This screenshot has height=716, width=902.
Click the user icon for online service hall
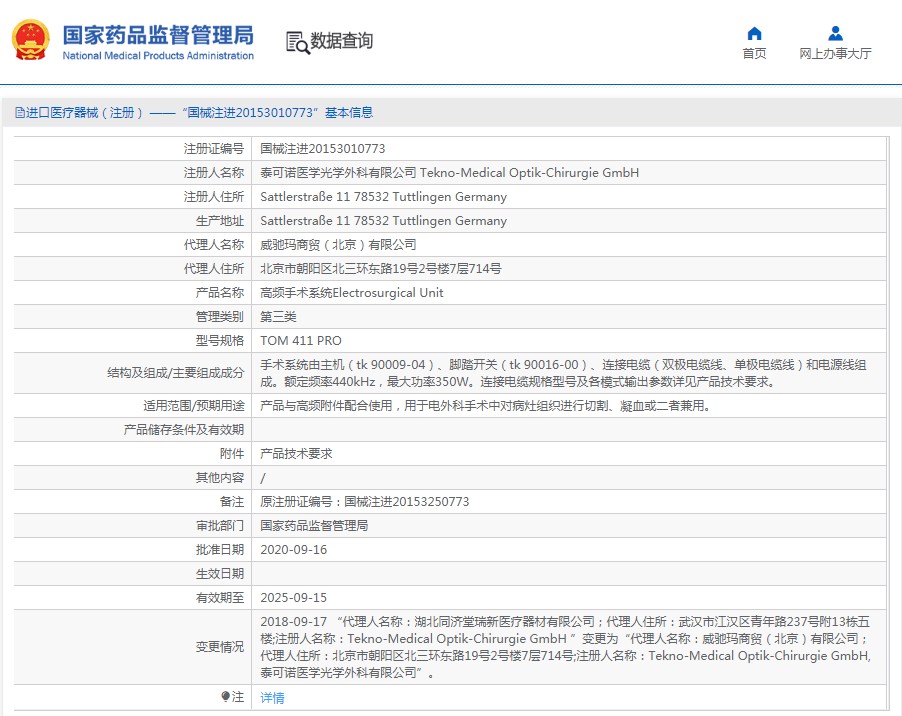point(835,33)
